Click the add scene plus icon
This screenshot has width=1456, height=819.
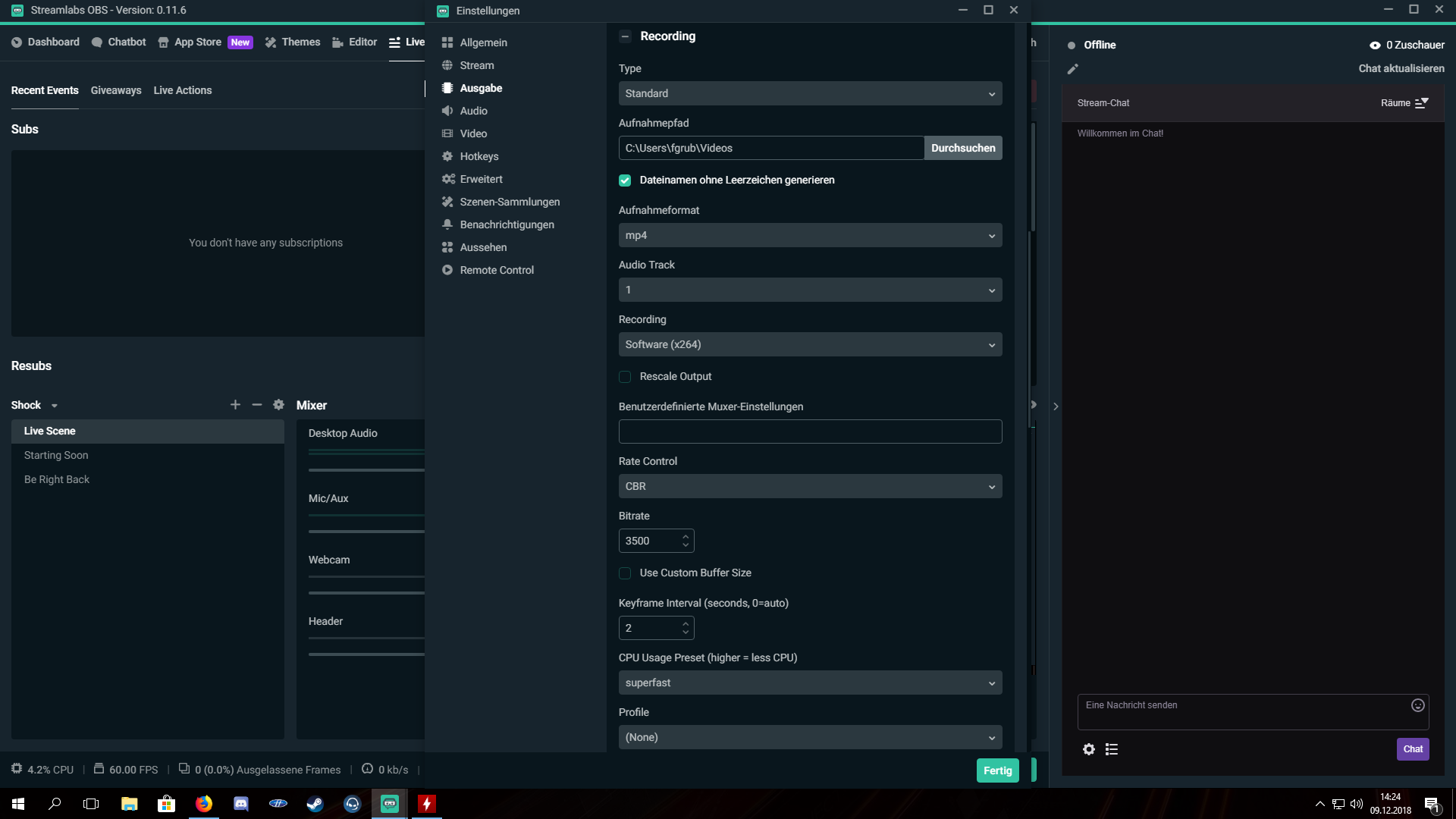click(x=235, y=405)
